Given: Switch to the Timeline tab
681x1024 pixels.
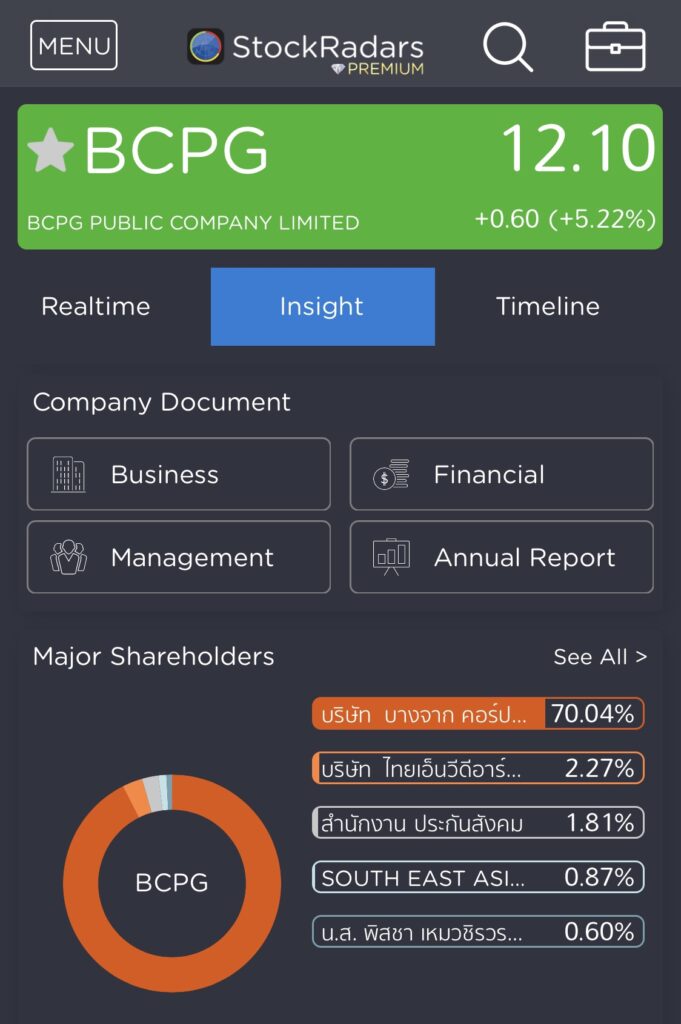Looking at the screenshot, I should tap(548, 307).
